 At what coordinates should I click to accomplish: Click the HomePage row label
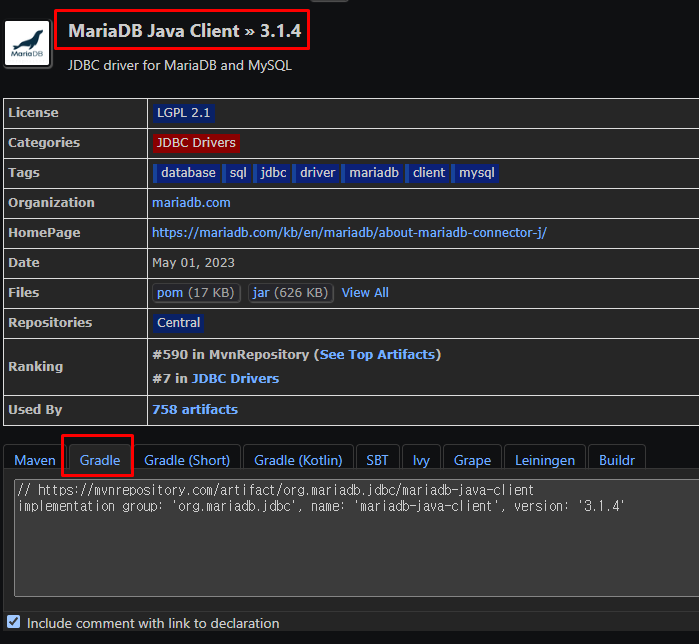tap(44, 233)
